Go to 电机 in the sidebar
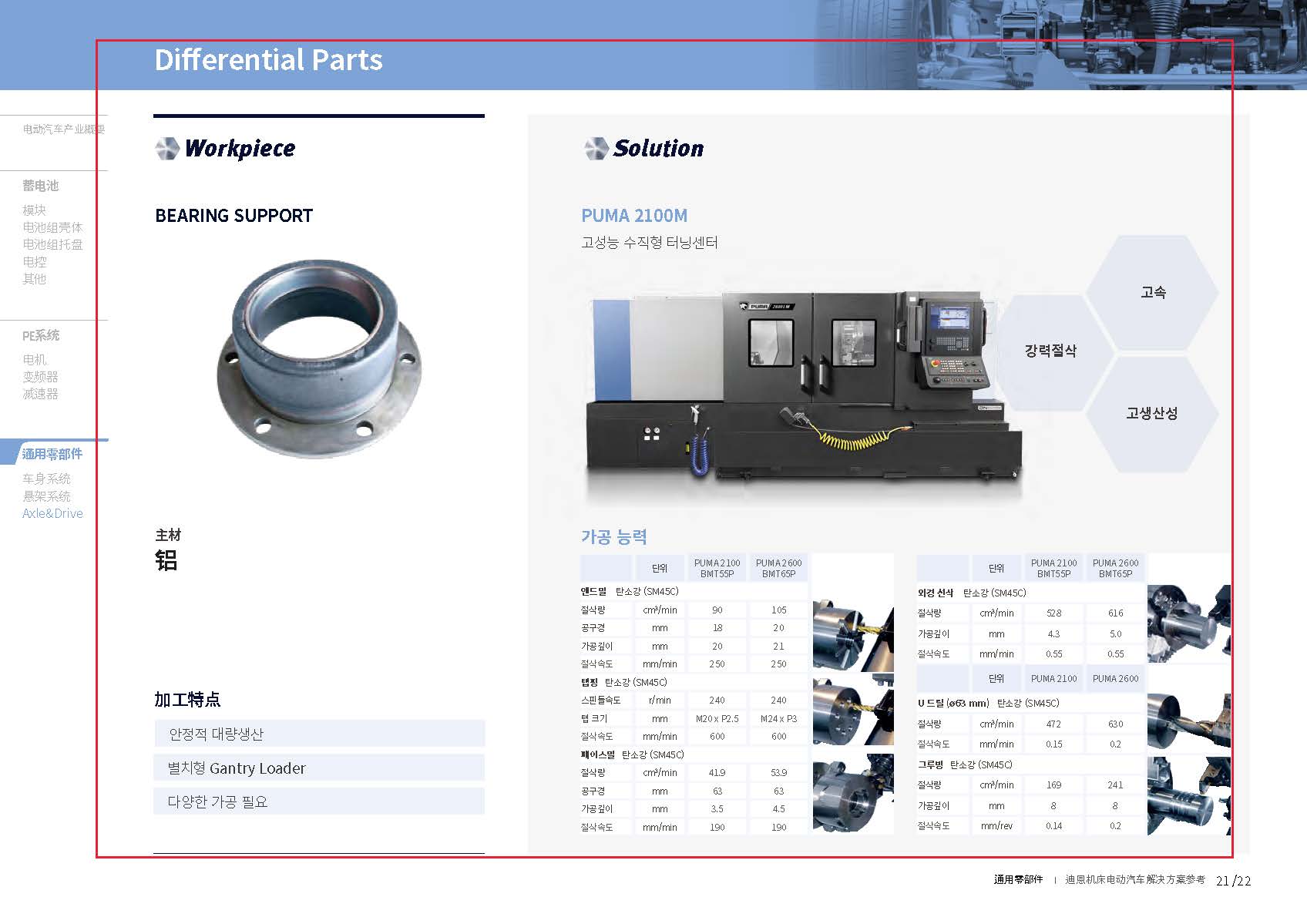The width and height of the screenshot is (1307, 924). pyautogui.click(x=35, y=360)
